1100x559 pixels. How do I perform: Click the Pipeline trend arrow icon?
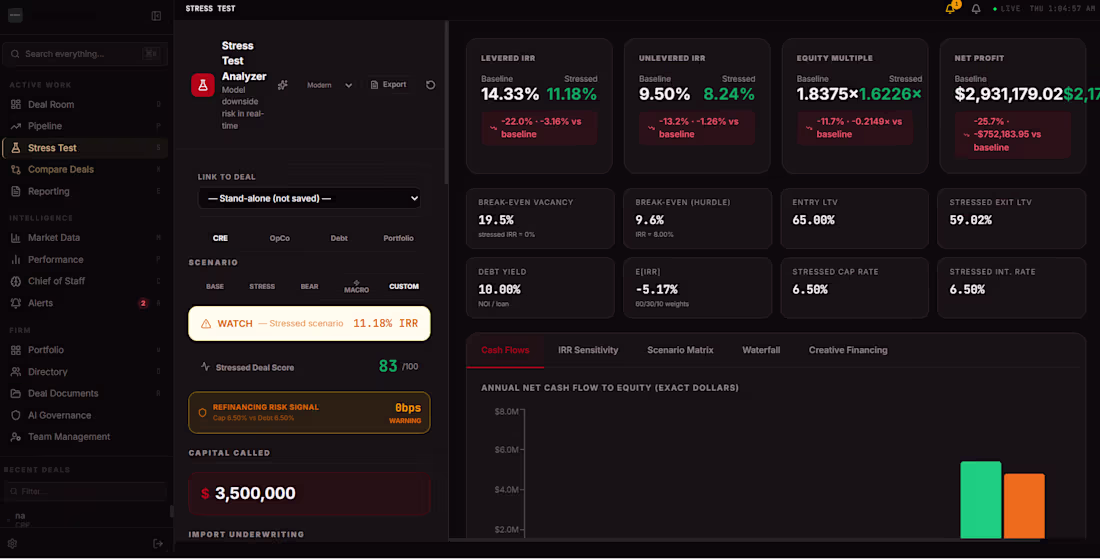(x=15, y=126)
